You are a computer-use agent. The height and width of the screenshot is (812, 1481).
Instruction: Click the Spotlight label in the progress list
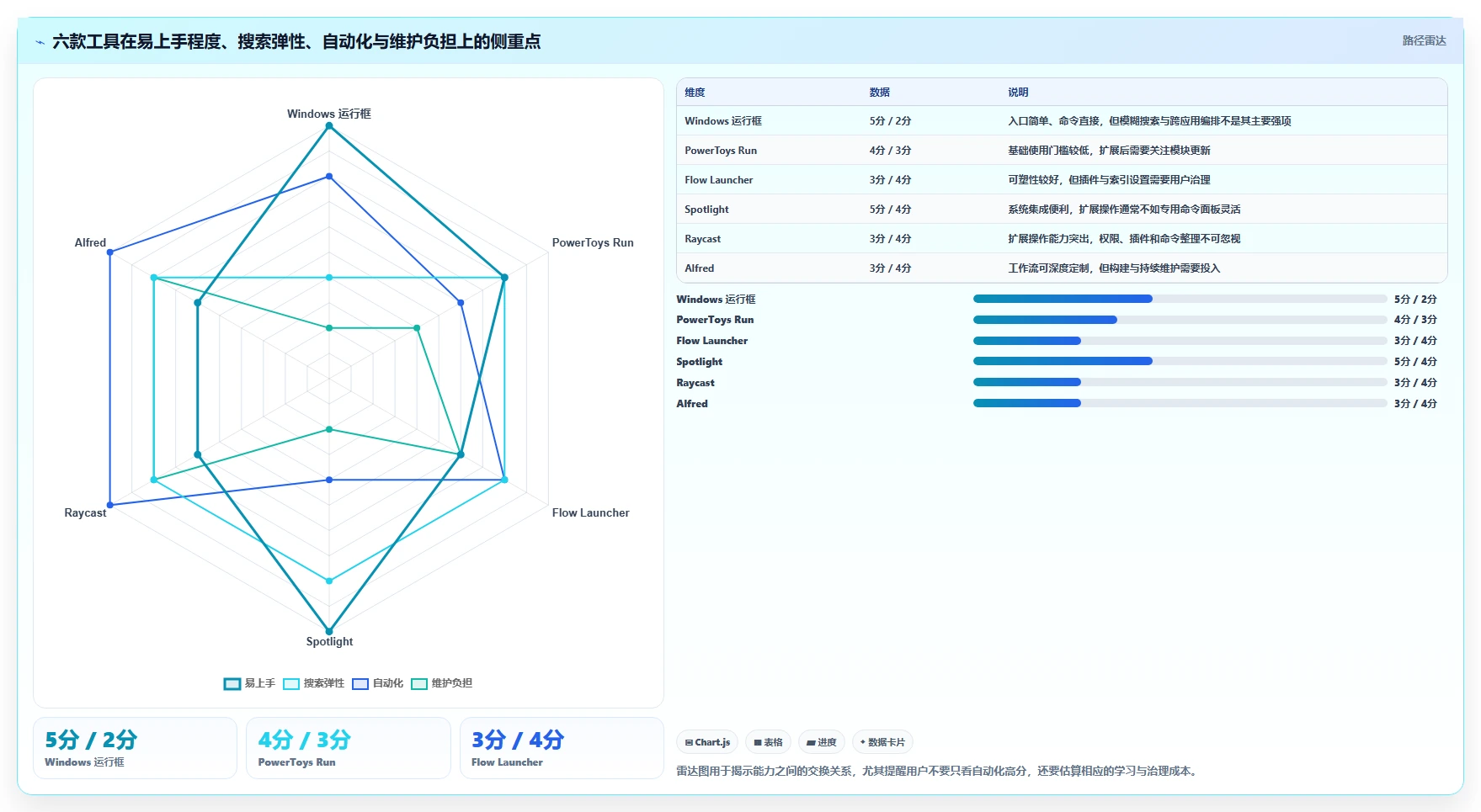point(699,362)
